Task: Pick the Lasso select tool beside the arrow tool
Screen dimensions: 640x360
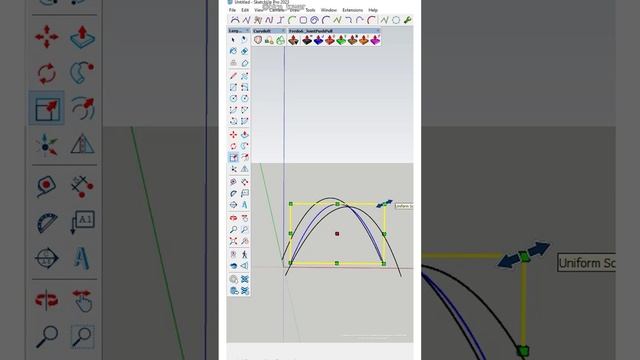Action: (x=244, y=40)
